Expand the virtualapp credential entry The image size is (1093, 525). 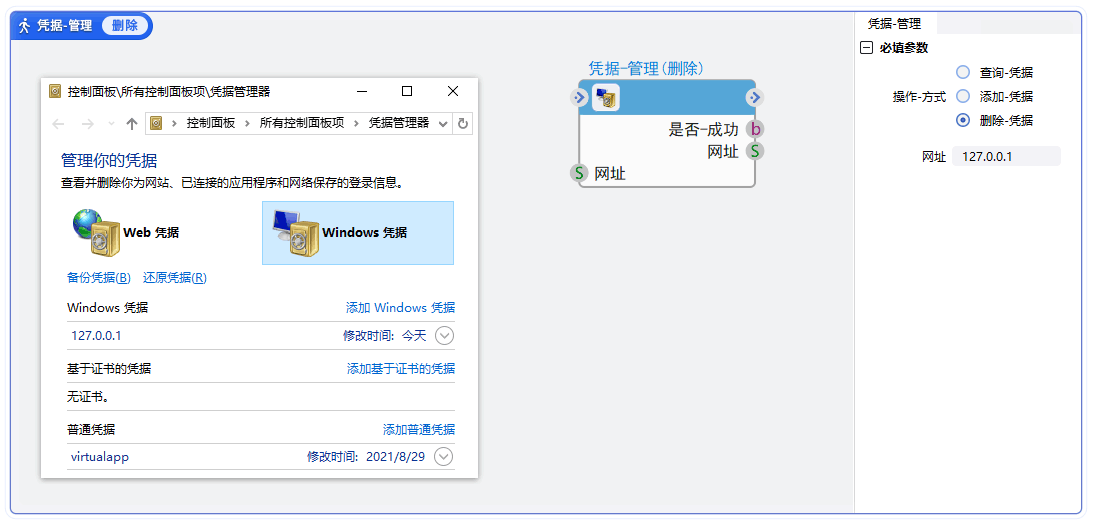[x=445, y=457]
